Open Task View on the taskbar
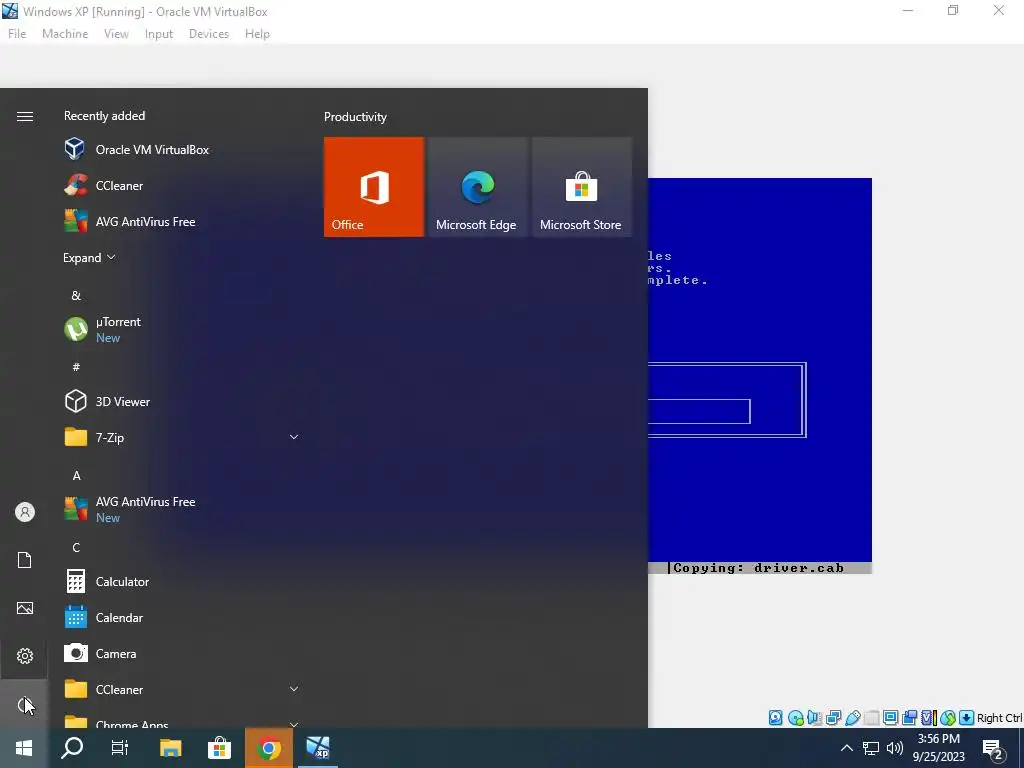 point(120,748)
